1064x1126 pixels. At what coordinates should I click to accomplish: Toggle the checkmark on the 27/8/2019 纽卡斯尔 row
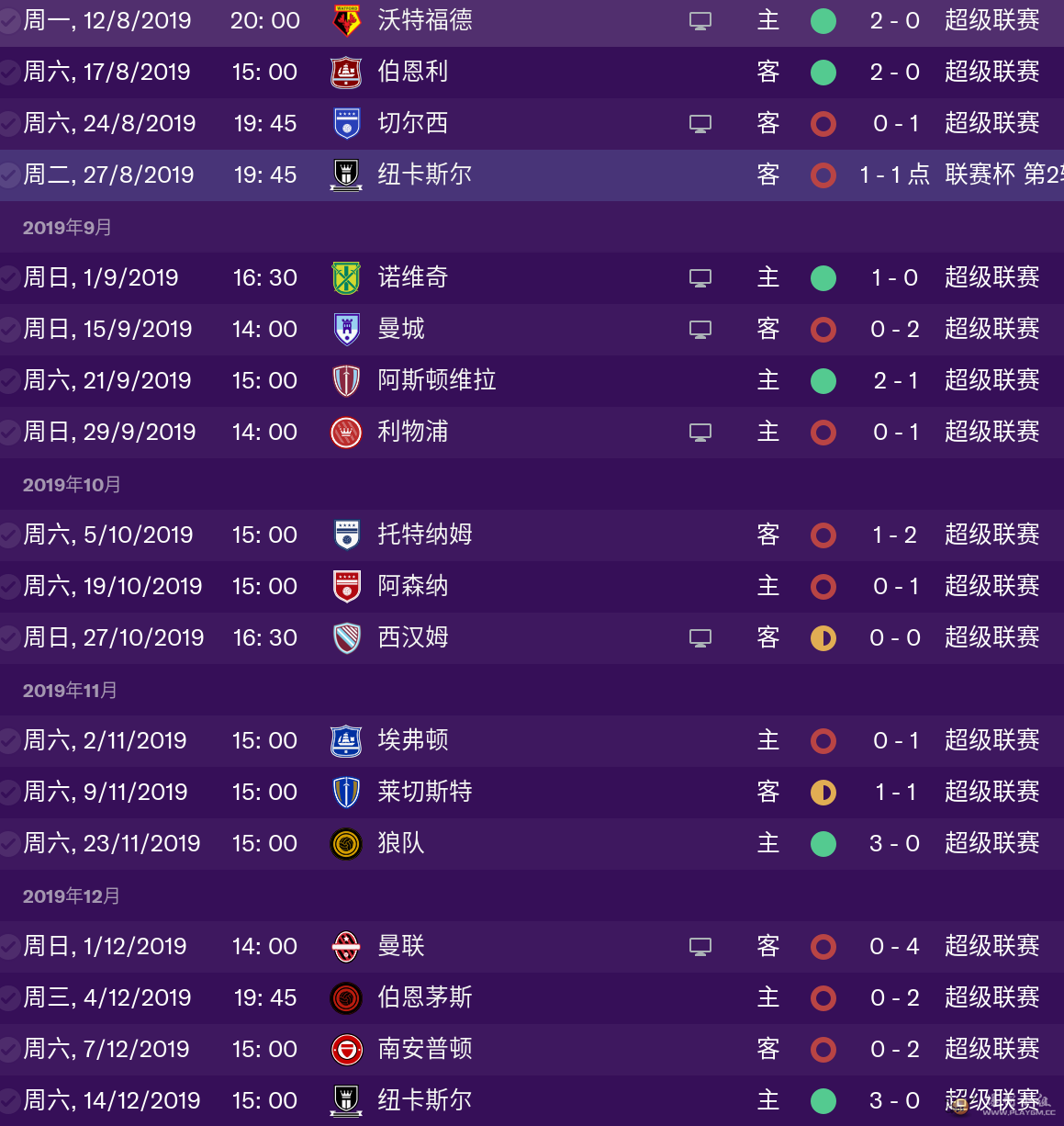[9, 175]
